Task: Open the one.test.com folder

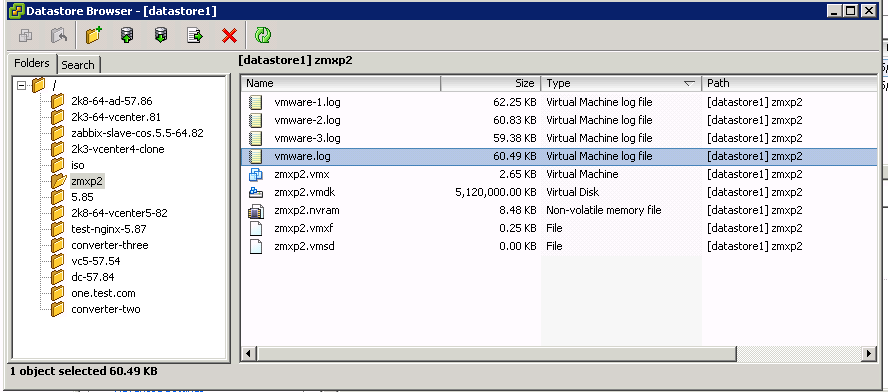Action: click(x=103, y=293)
